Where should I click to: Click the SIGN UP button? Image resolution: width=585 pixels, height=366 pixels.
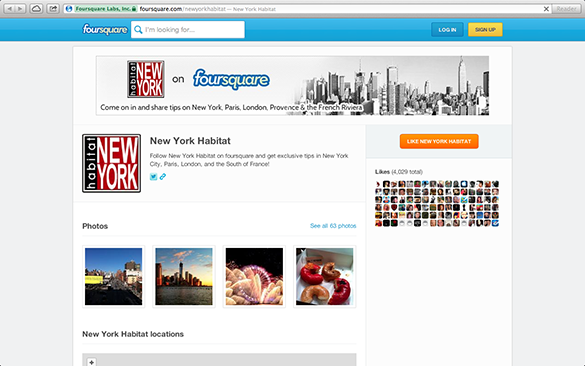(485, 30)
